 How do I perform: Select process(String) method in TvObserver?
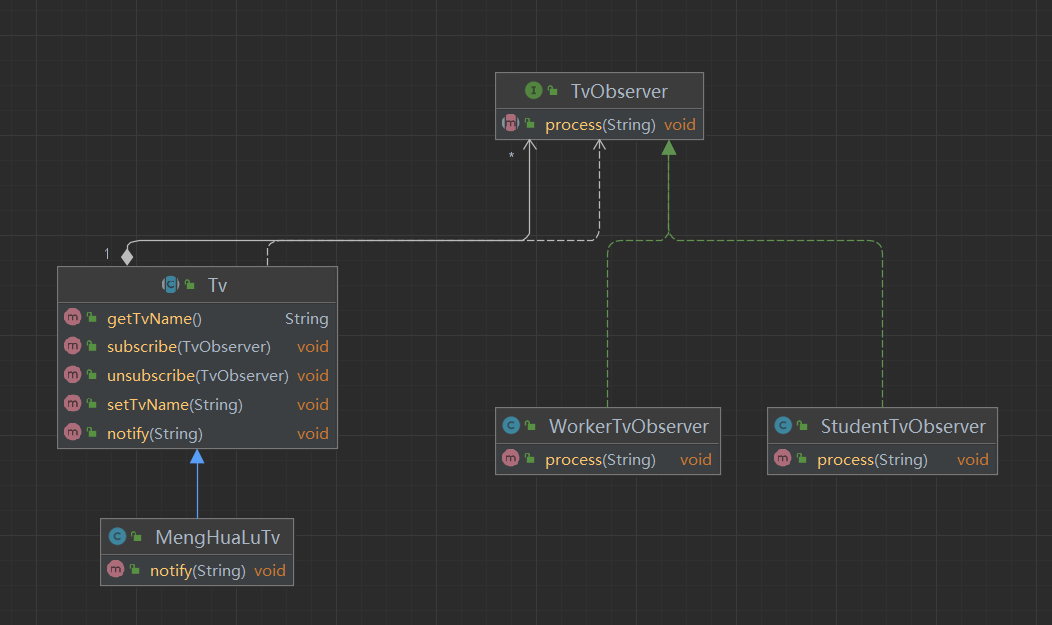(600, 125)
